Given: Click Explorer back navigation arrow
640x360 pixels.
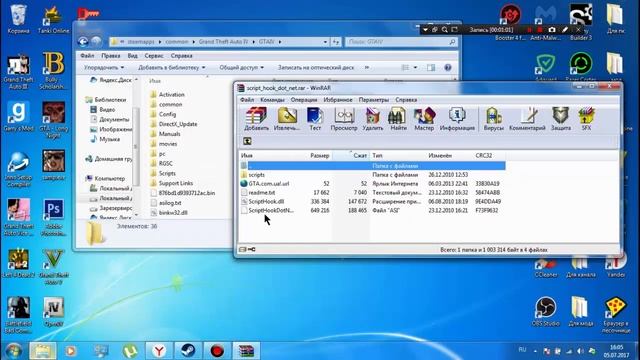Looking at the screenshot, I should (83, 42).
